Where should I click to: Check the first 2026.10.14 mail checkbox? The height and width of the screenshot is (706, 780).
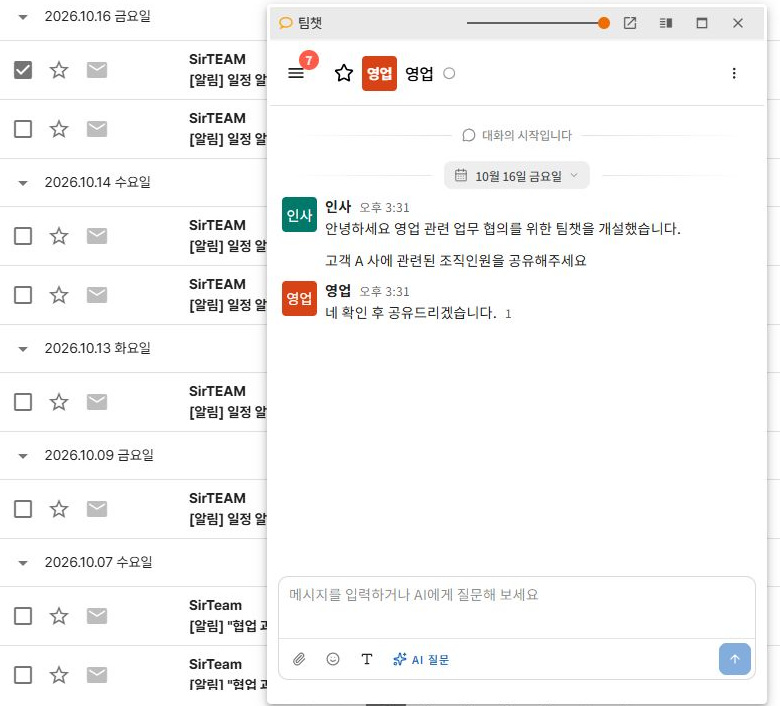[x=23, y=236]
